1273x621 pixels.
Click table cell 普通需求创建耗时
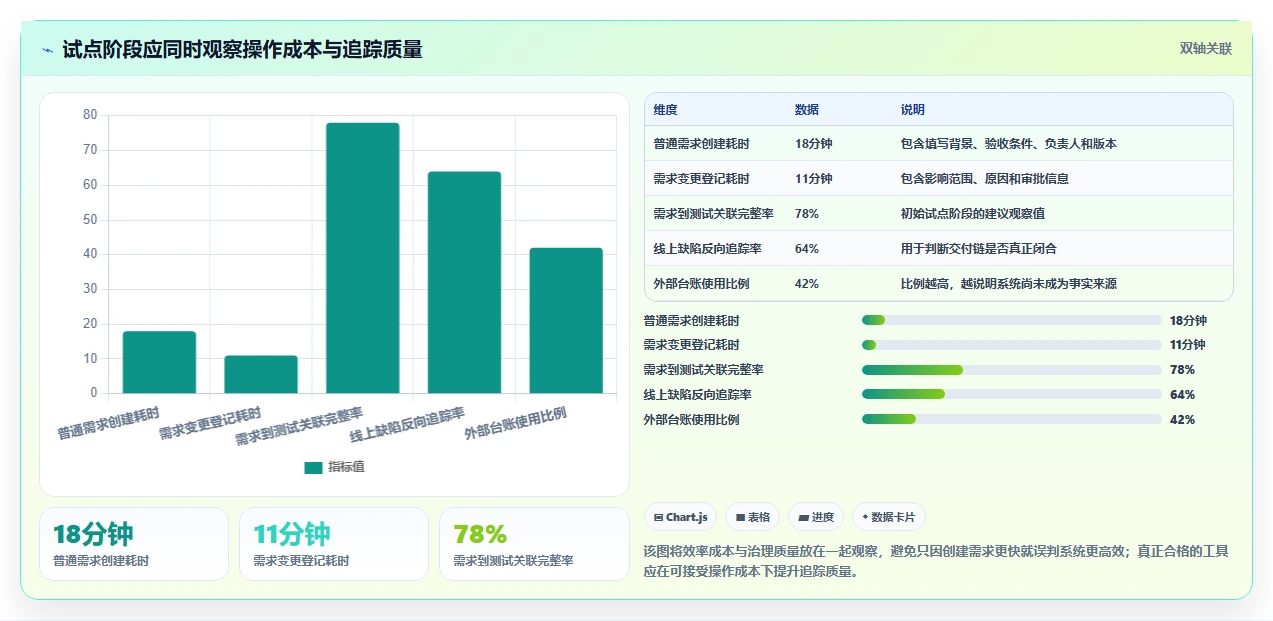coord(701,144)
